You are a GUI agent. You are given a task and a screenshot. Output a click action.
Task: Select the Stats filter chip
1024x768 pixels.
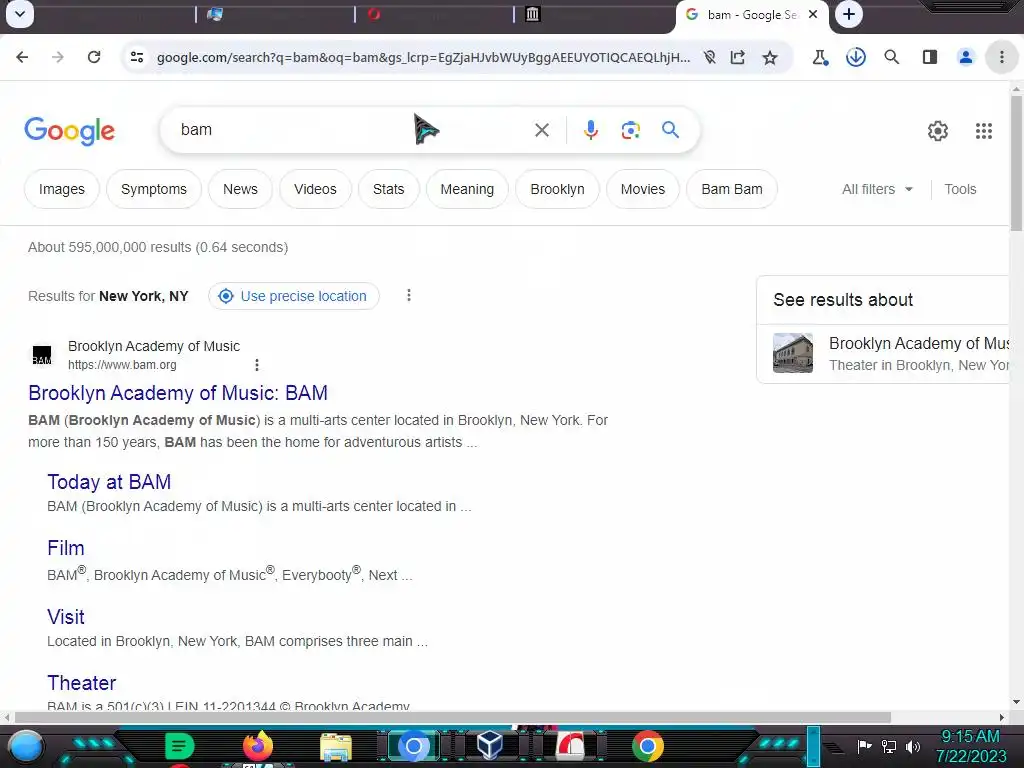pos(389,189)
